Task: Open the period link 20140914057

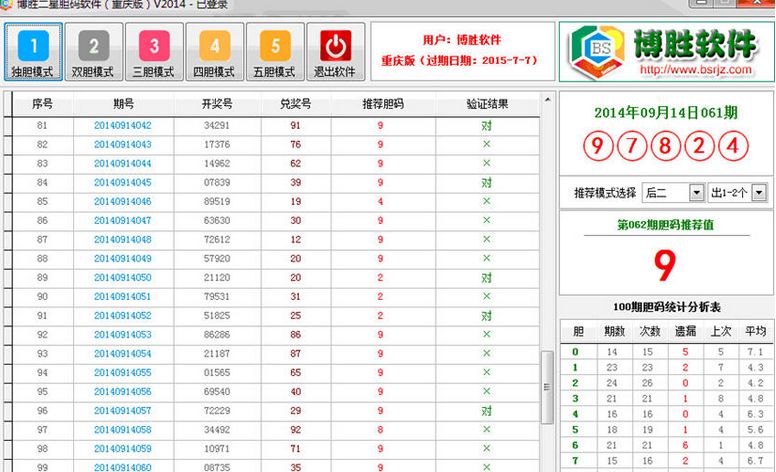Action: 123,411
